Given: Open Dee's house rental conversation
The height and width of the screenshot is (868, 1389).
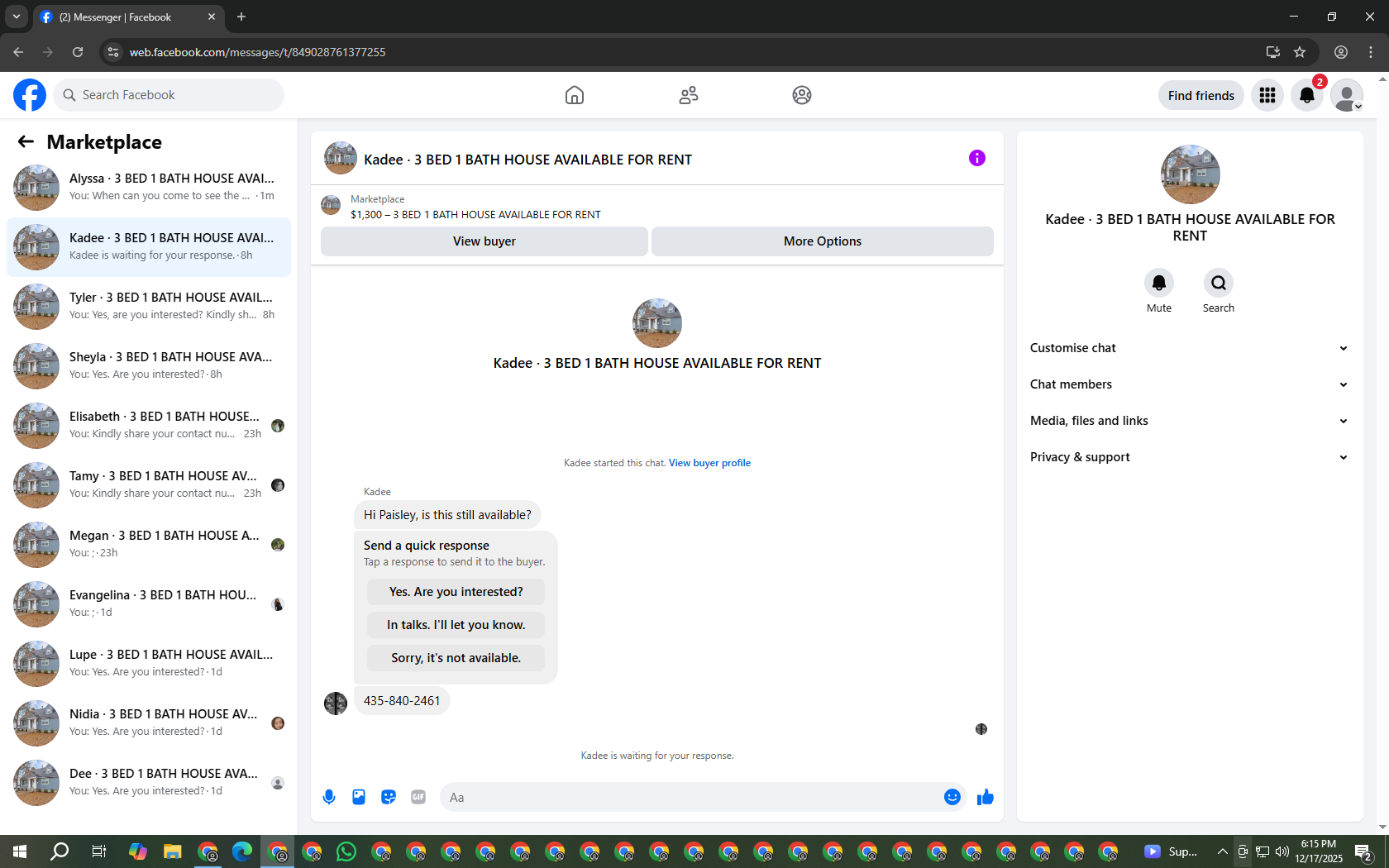Looking at the screenshot, I should point(149,783).
